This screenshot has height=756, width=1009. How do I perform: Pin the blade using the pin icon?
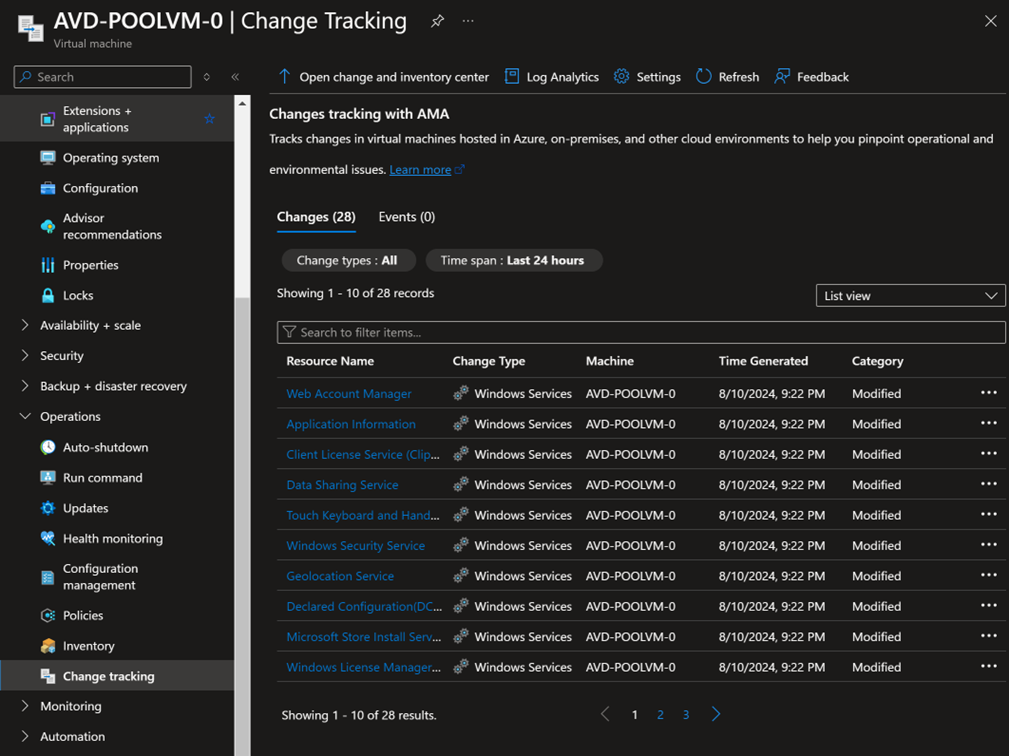pyautogui.click(x=438, y=21)
